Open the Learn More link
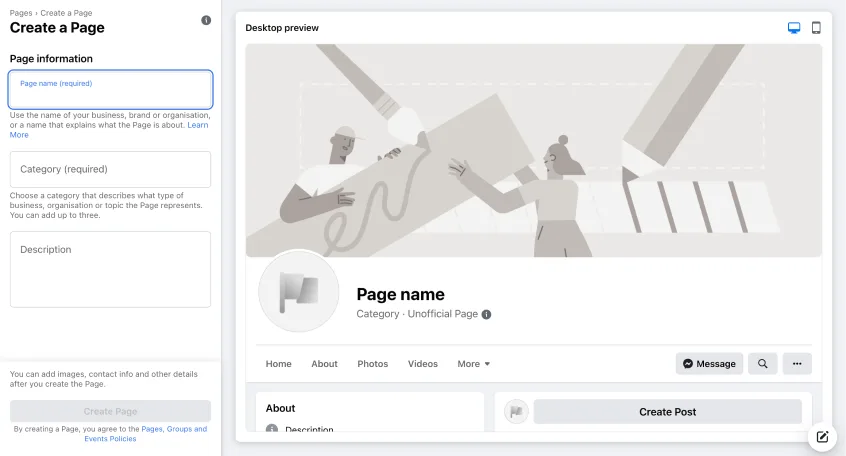Viewport: 846px width, 456px height. coord(197,125)
